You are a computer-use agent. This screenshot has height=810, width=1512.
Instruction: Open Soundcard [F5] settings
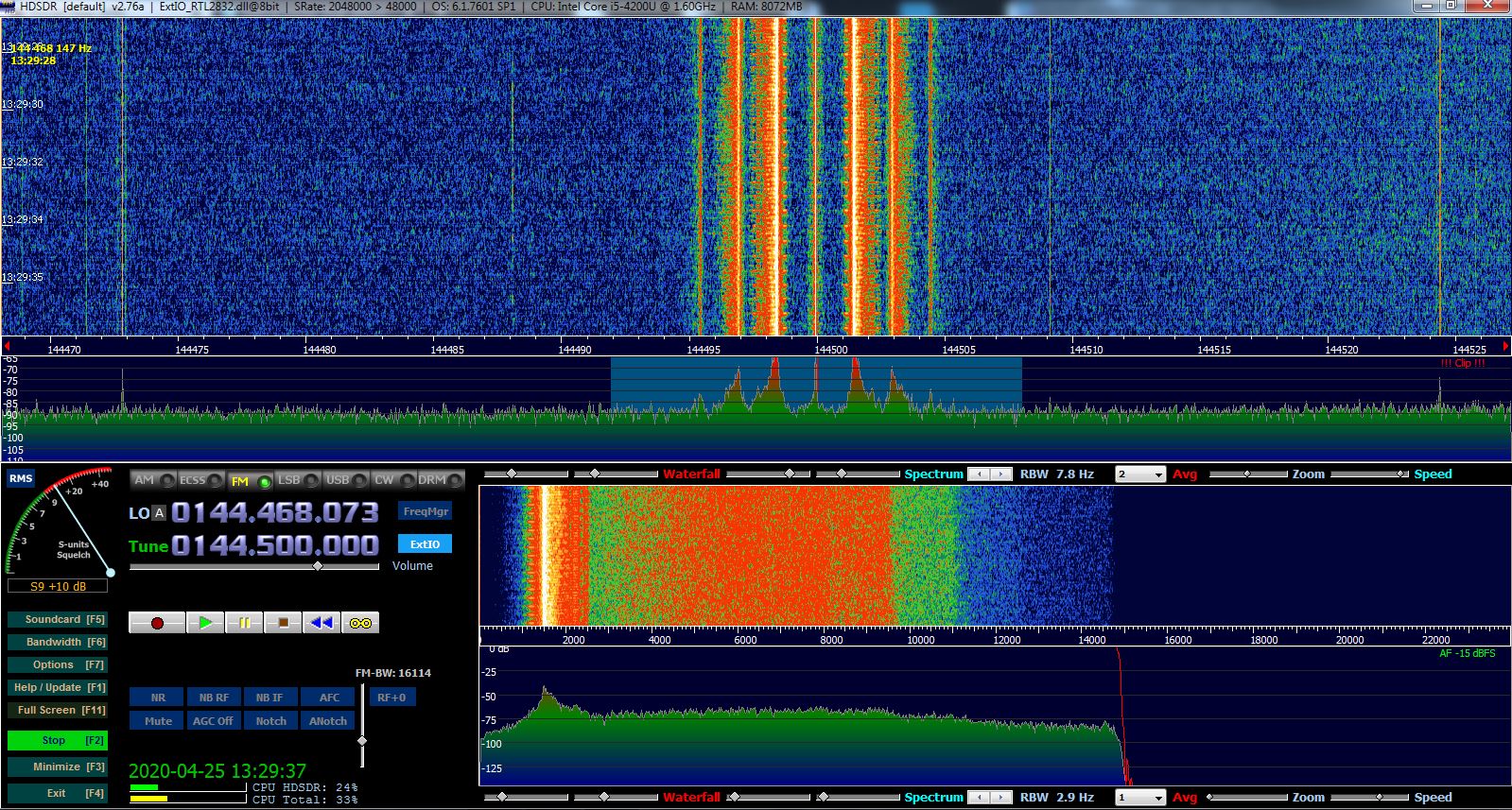point(57,620)
